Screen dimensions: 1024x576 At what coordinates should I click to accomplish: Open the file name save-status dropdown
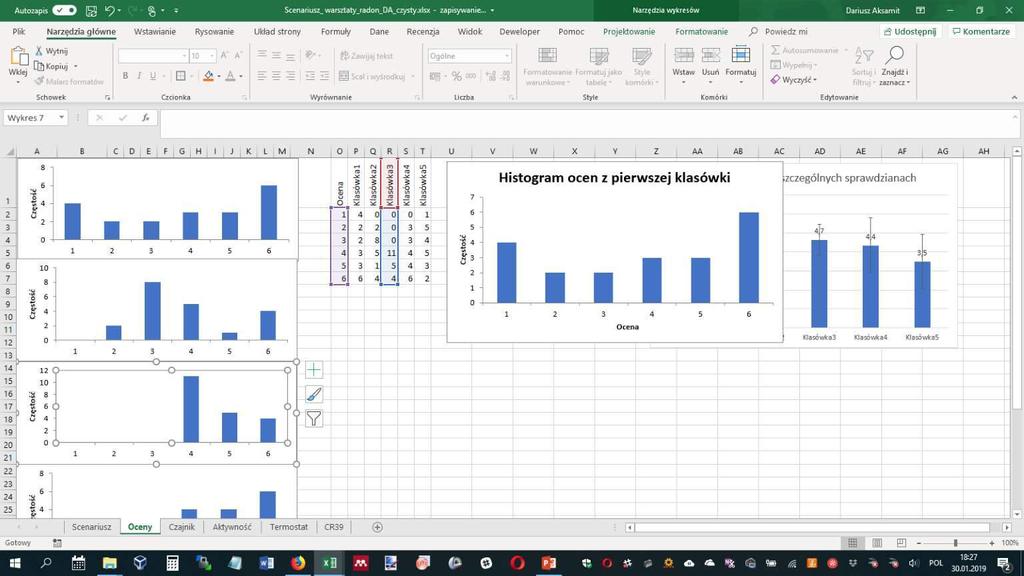pos(492,10)
